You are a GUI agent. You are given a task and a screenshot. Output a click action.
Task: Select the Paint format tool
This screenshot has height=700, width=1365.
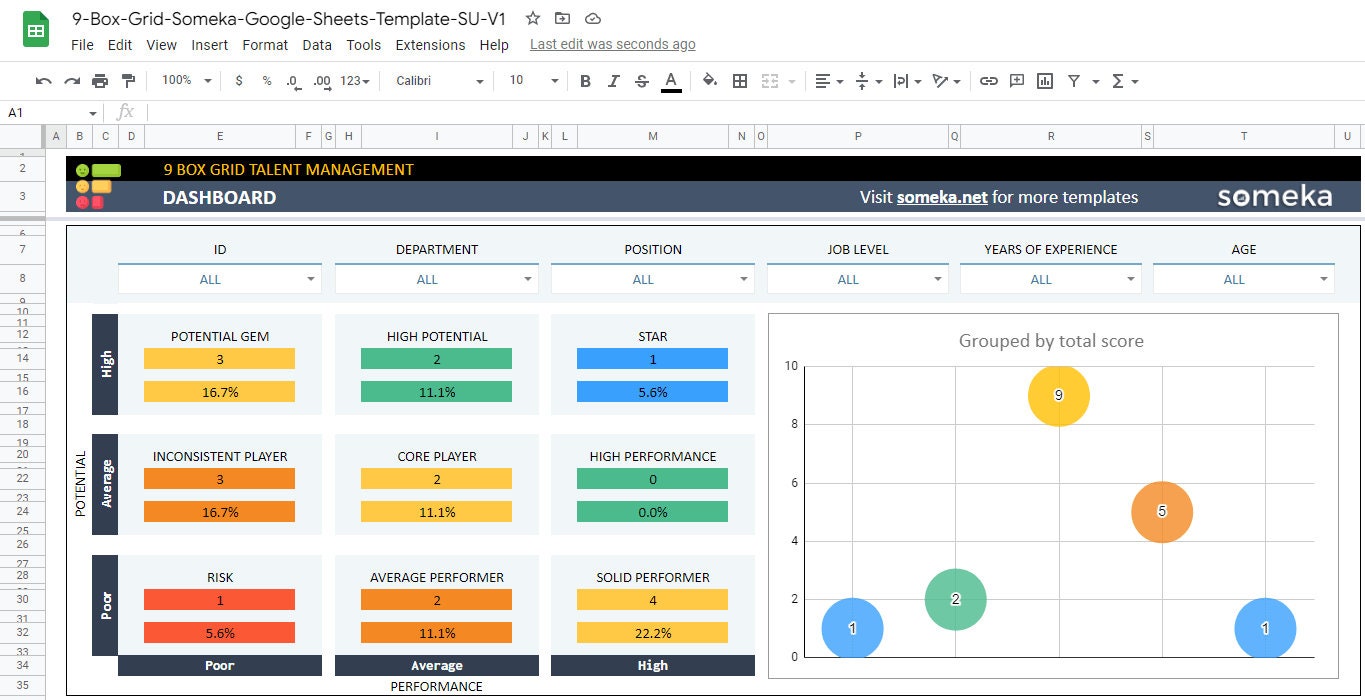pyautogui.click(x=127, y=80)
